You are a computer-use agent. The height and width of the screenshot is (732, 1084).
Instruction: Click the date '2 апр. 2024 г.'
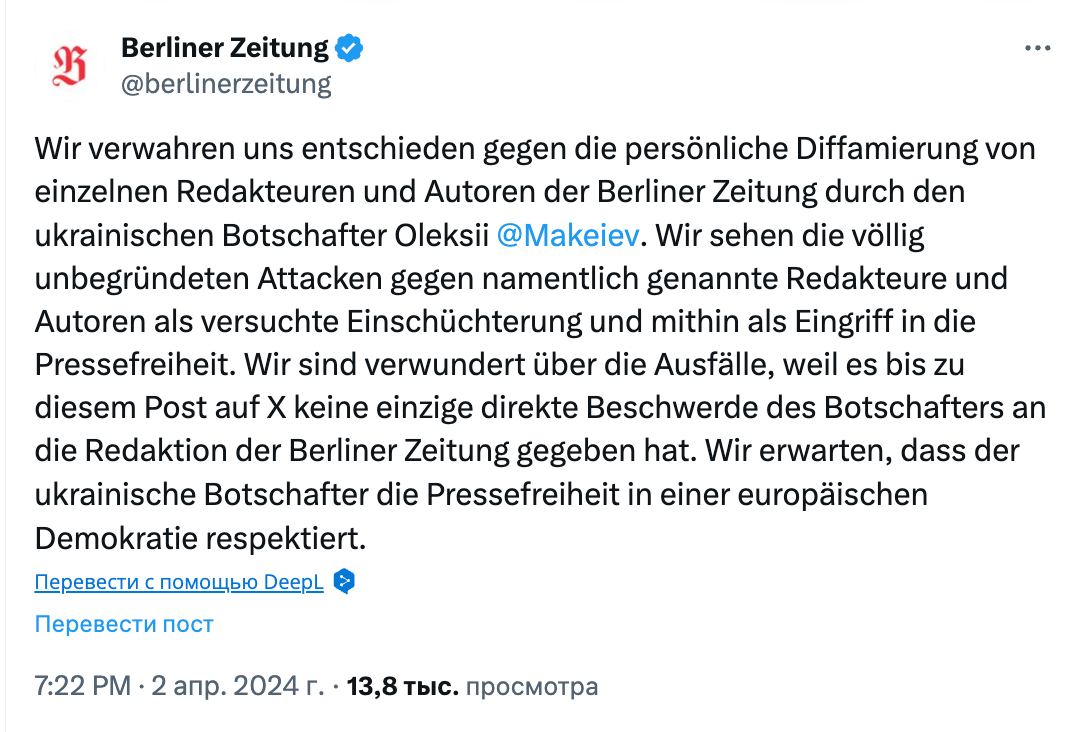(x=237, y=687)
